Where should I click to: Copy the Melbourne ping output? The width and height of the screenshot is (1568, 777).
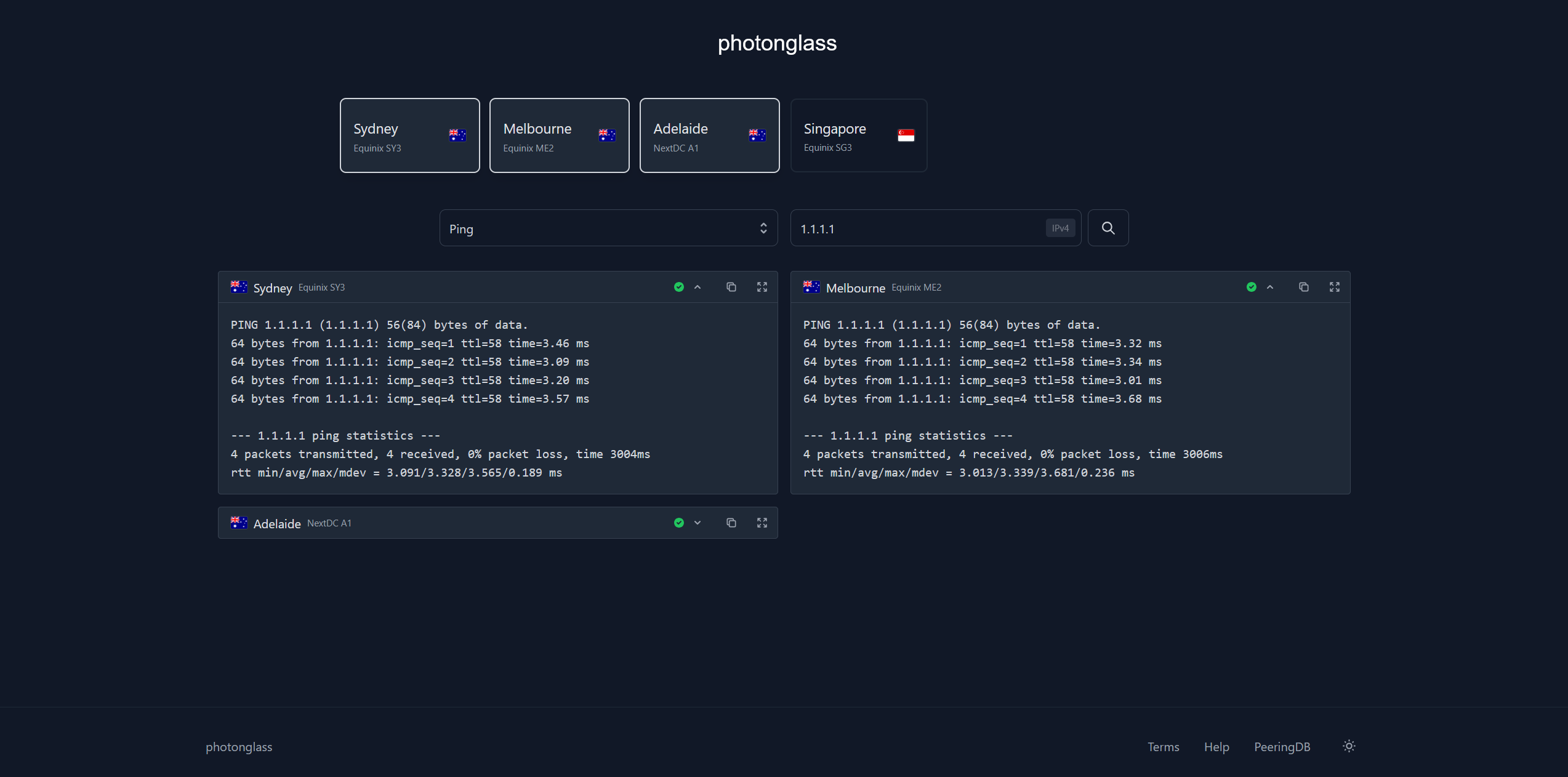coord(1303,287)
